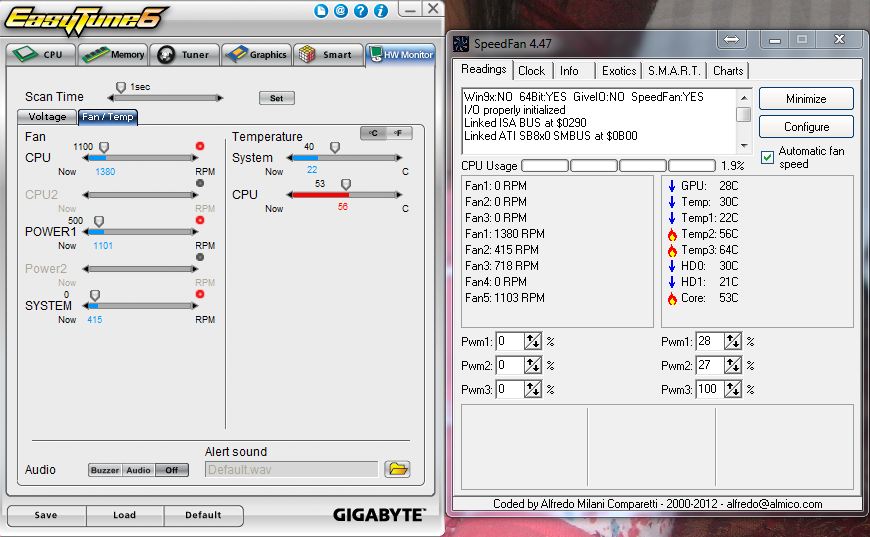Click the CPU fan red alert indicator
Image resolution: width=870 pixels, height=537 pixels.
click(200, 146)
